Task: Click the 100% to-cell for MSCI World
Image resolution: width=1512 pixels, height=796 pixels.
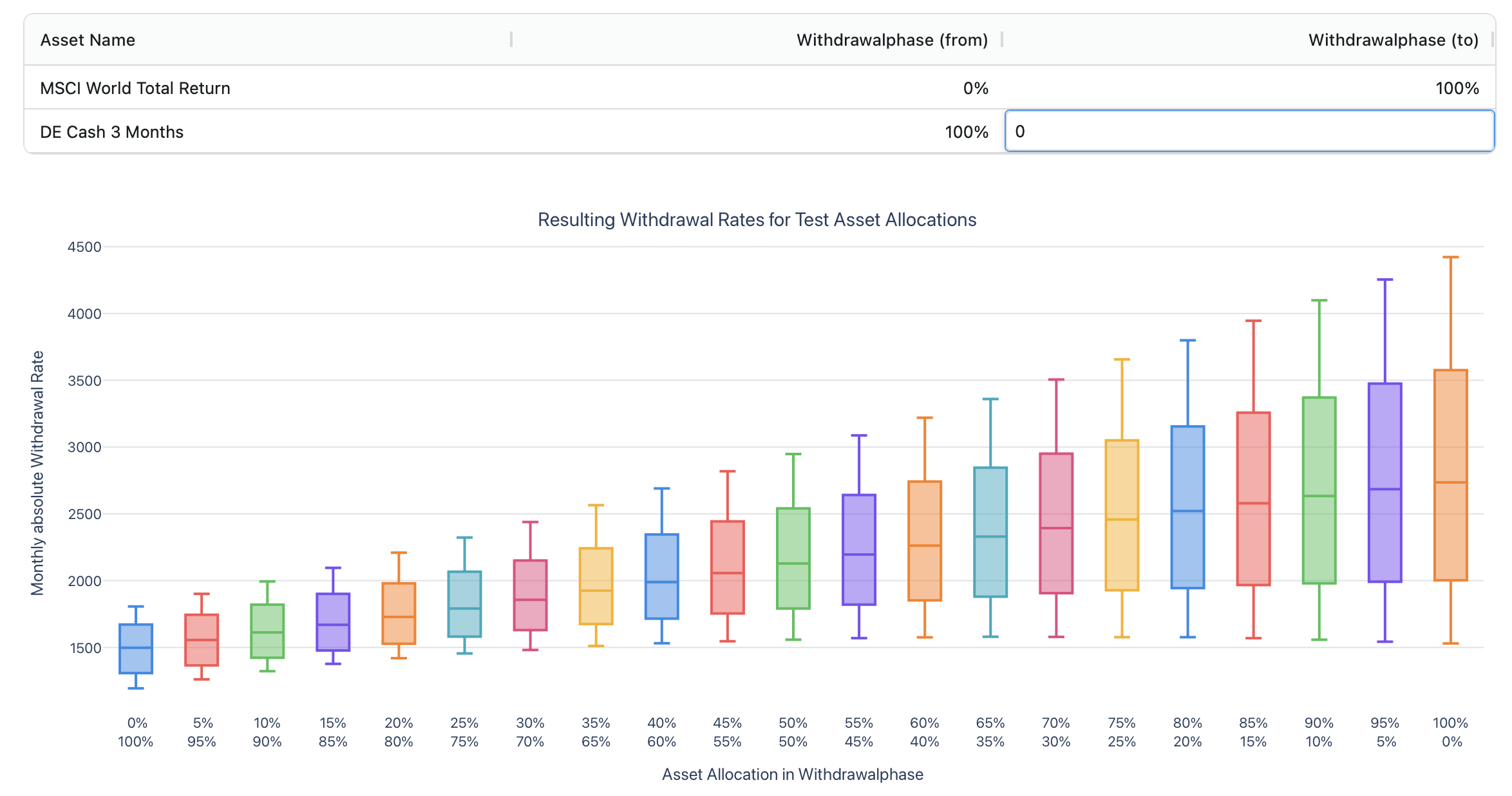Action: 1457,88
